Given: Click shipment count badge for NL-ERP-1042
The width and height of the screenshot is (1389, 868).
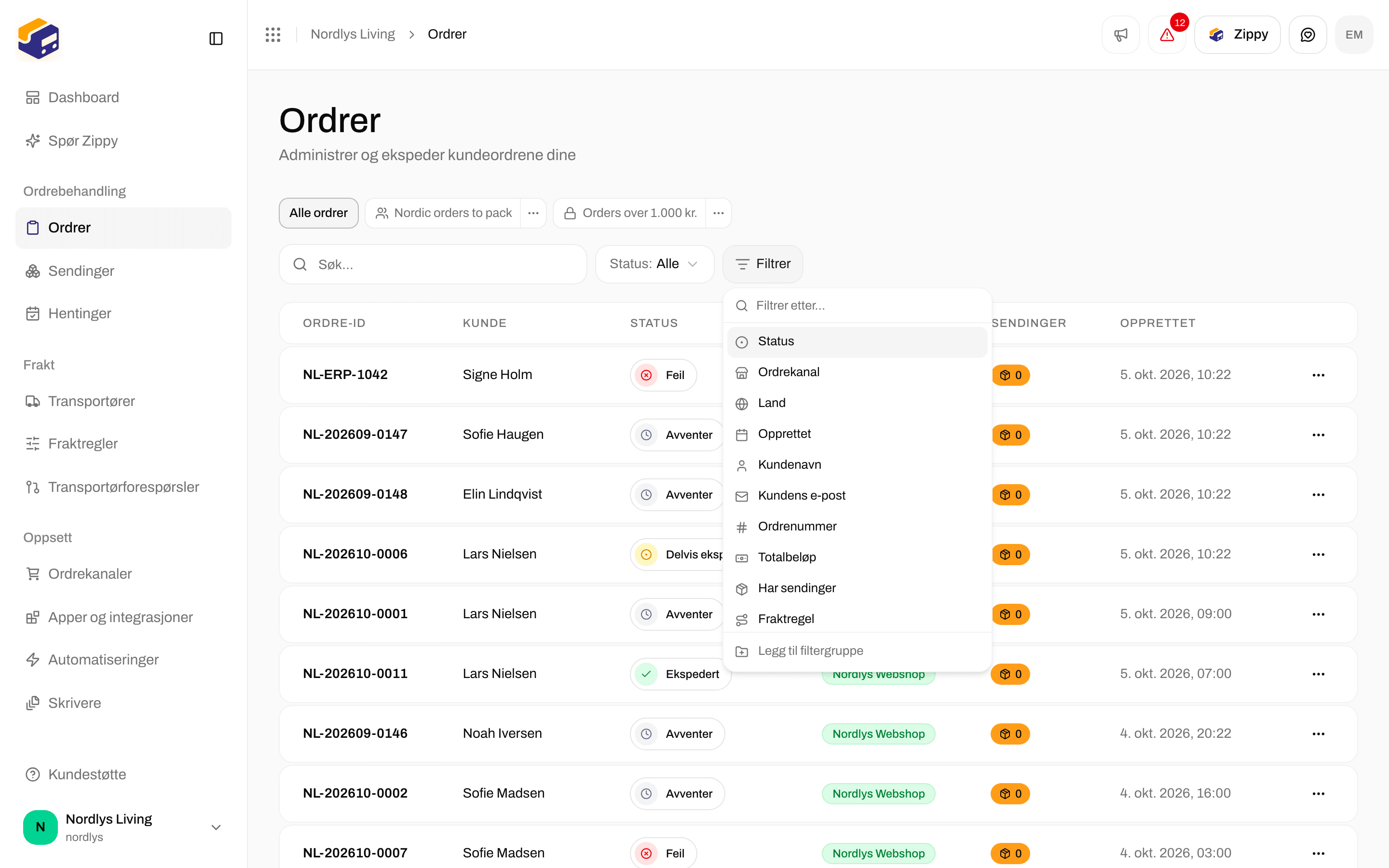Looking at the screenshot, I should click(1011, 375).
